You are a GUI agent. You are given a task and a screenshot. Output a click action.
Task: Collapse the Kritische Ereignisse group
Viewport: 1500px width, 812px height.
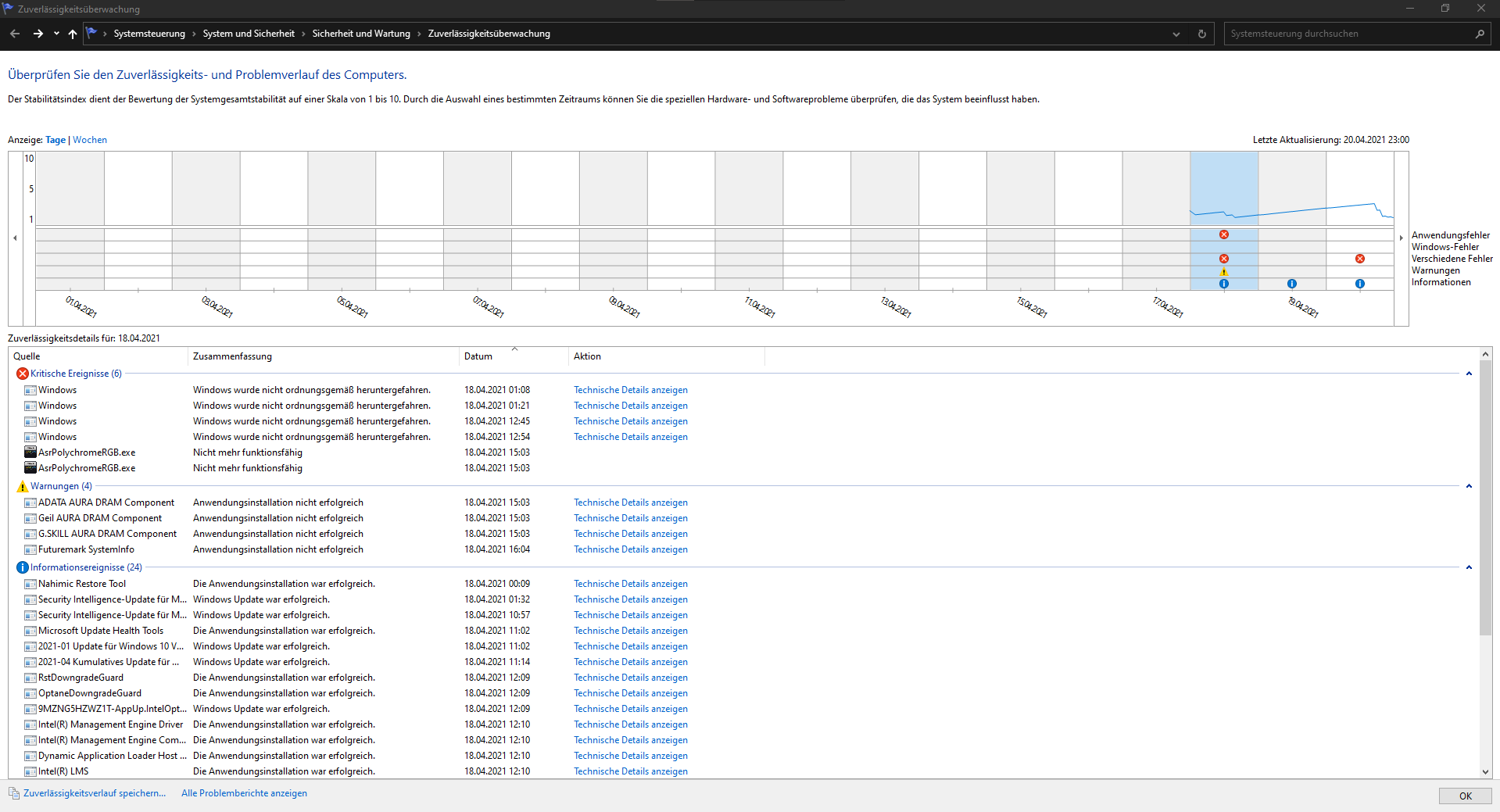pyautogui.click(x=1469, y=374)
